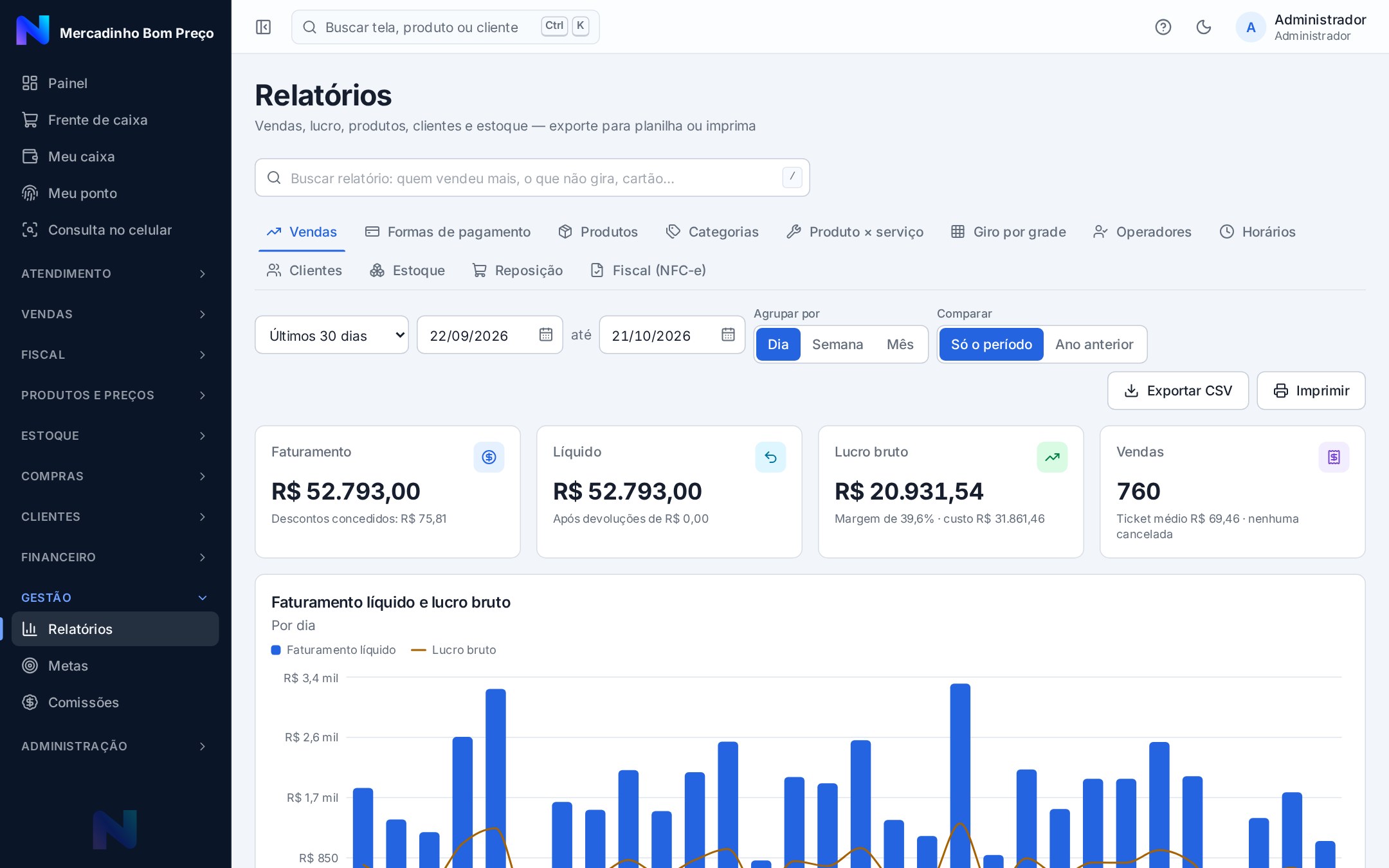Go to Frente de caixa
1389x868 pixels.
click(115, 120)
